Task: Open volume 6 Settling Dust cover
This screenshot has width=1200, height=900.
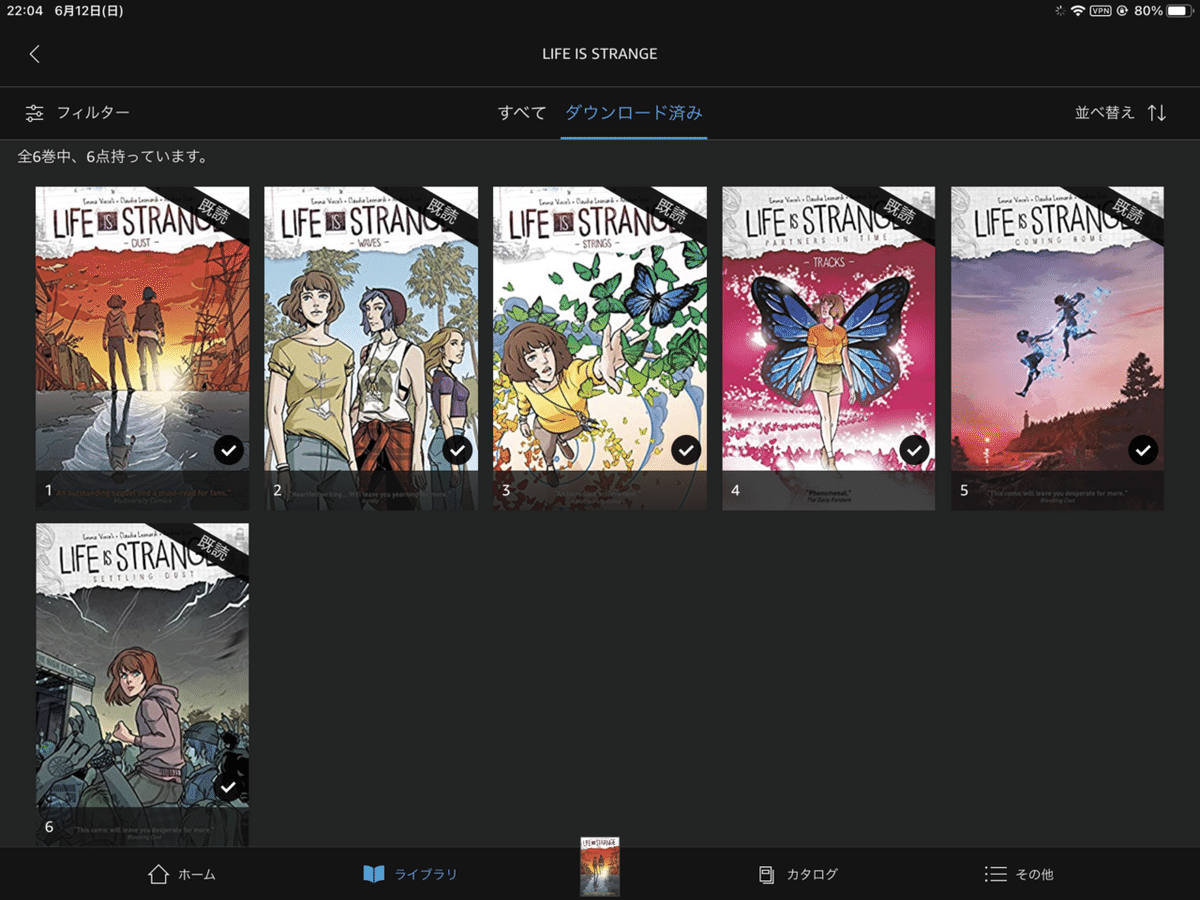Action: pos(142,685)
